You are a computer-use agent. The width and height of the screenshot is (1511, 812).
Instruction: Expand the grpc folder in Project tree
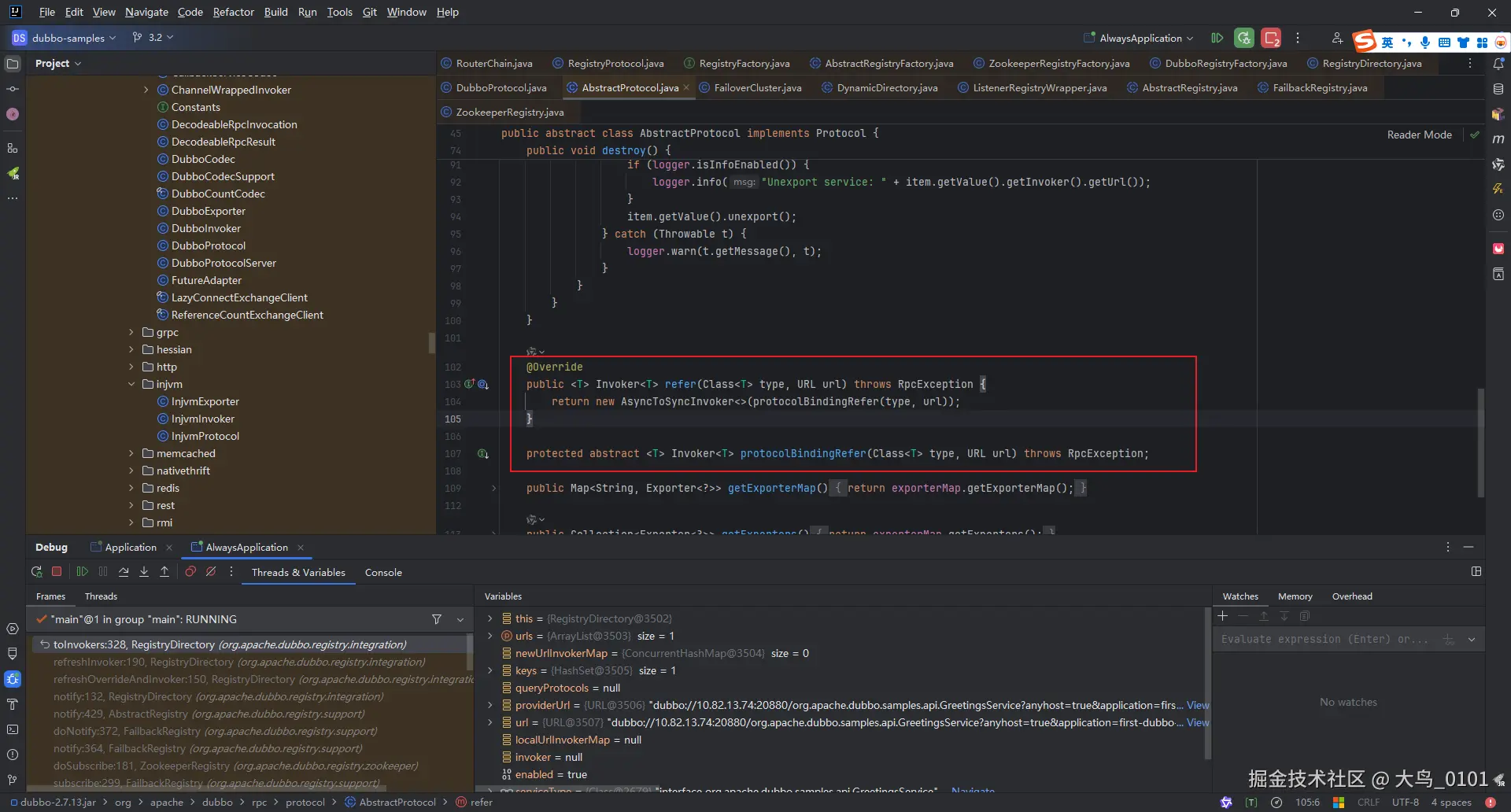tap(131, 333)
